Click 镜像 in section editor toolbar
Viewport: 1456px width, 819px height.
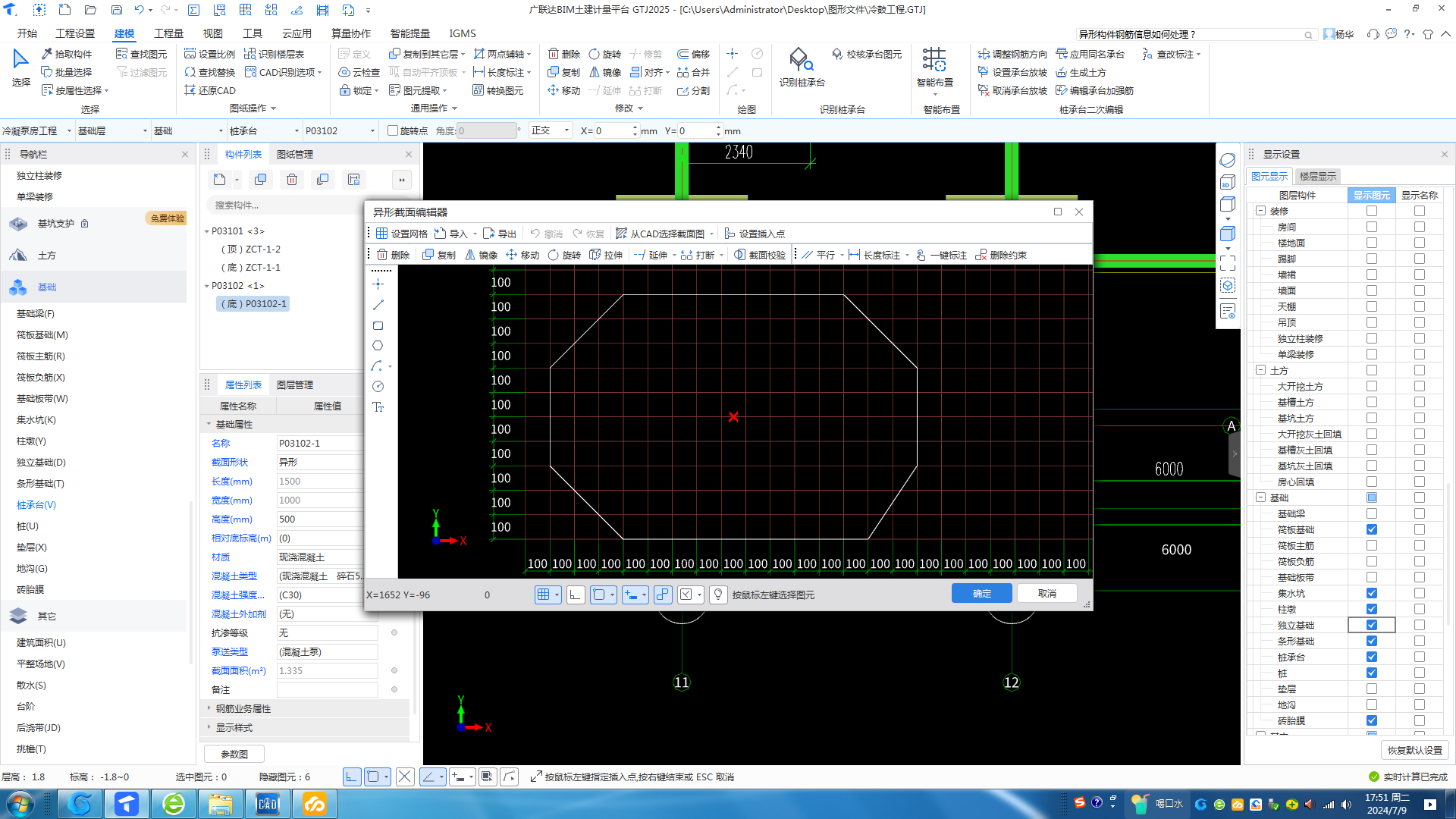point(482,255)
